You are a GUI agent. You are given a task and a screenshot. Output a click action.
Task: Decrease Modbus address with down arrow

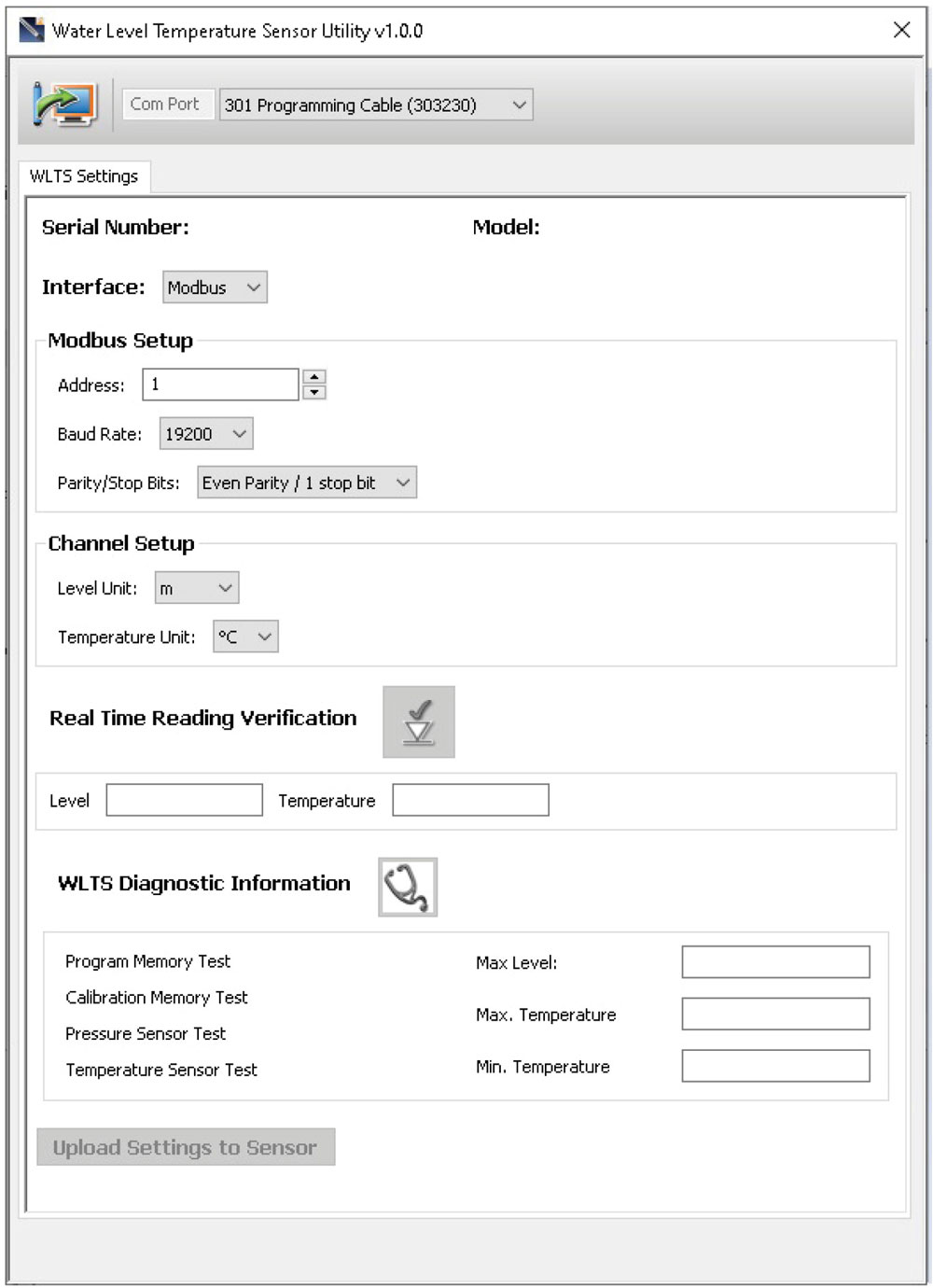[x=314, y=392]
